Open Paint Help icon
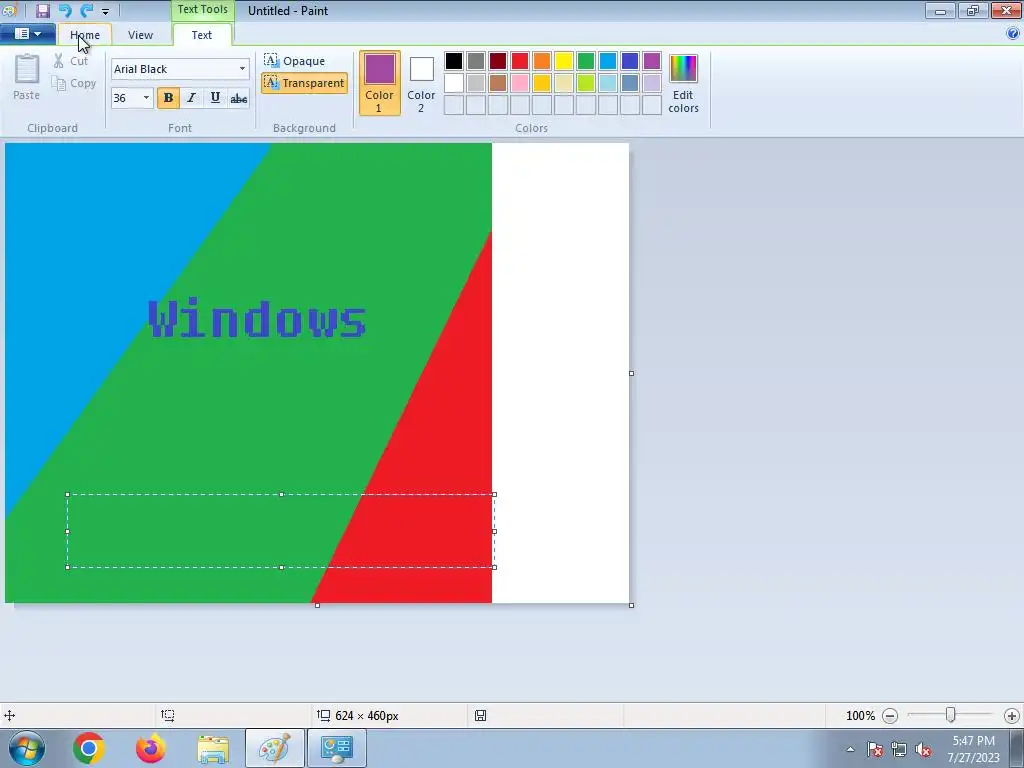This screenshot has height=768, width=1024. (1013, 34)
